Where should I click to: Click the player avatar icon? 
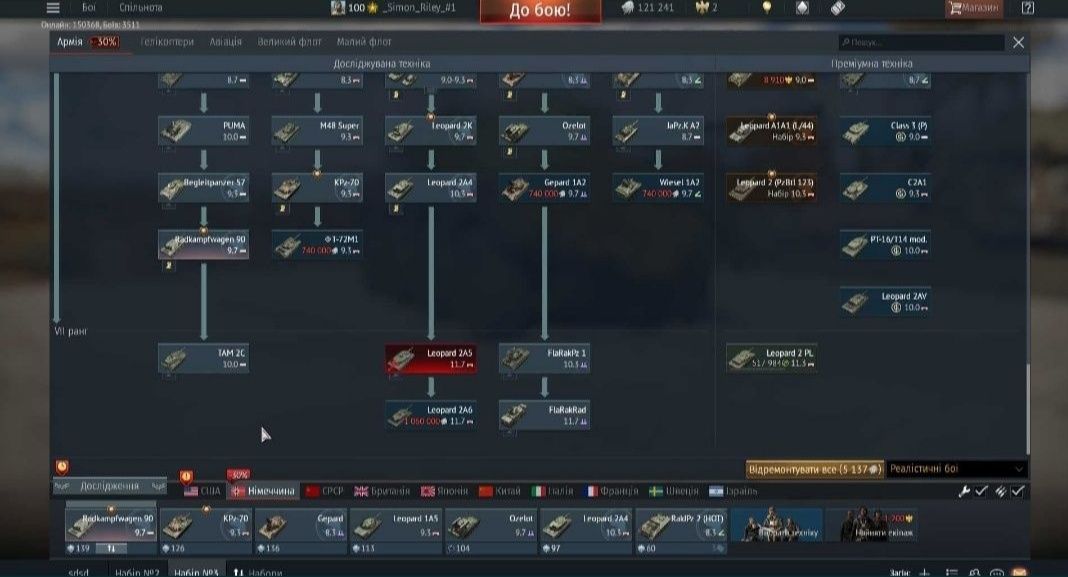[337, 7]
